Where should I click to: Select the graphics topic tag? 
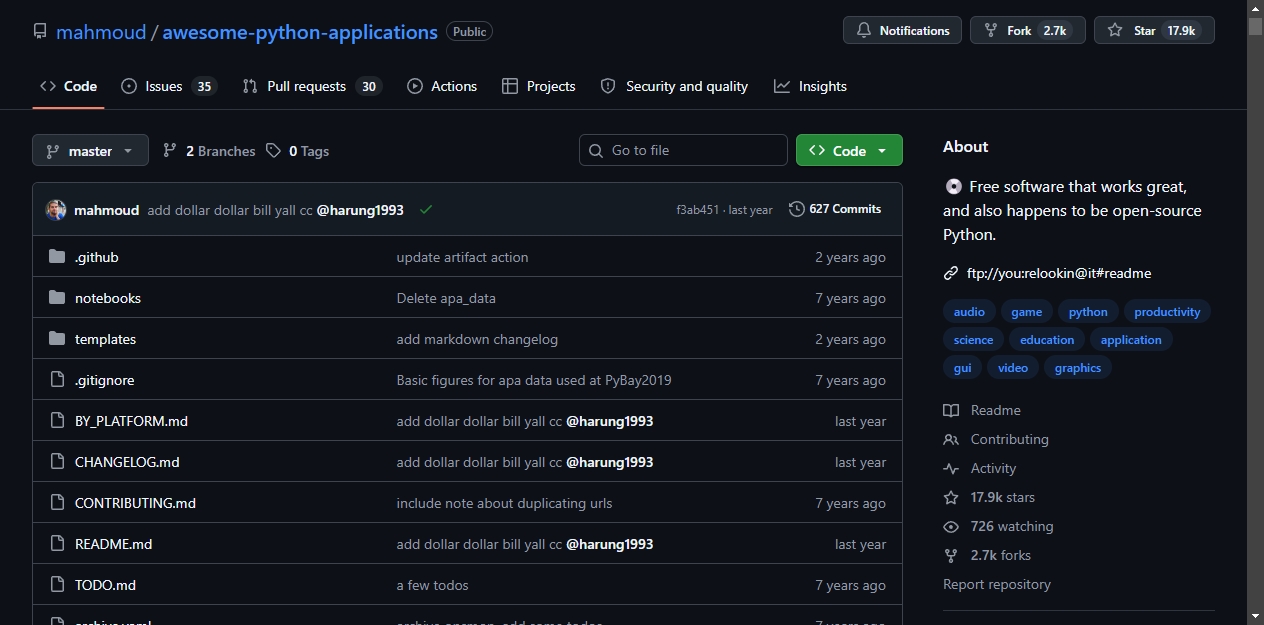click(x=1078, y=368)
